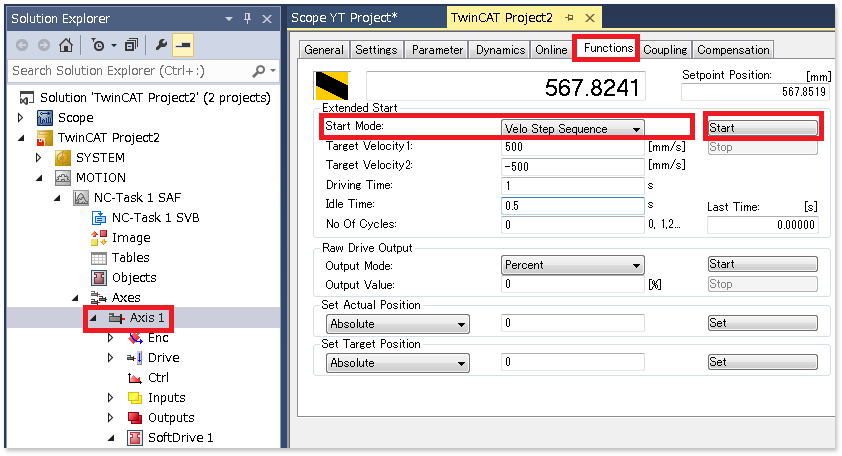Click Stop button in Extended Start
Viewport: 842px width, 456px height.
coord(763,147)
